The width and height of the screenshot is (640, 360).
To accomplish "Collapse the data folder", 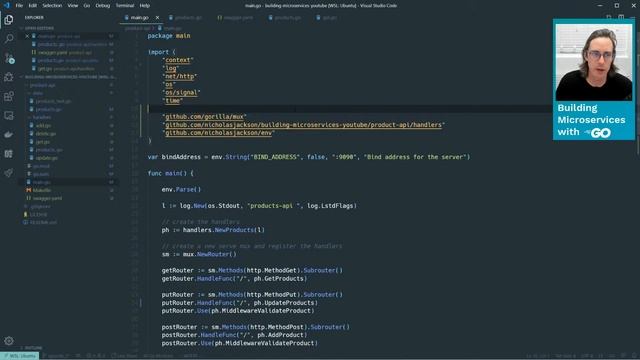I will click(x=38, y=93).
